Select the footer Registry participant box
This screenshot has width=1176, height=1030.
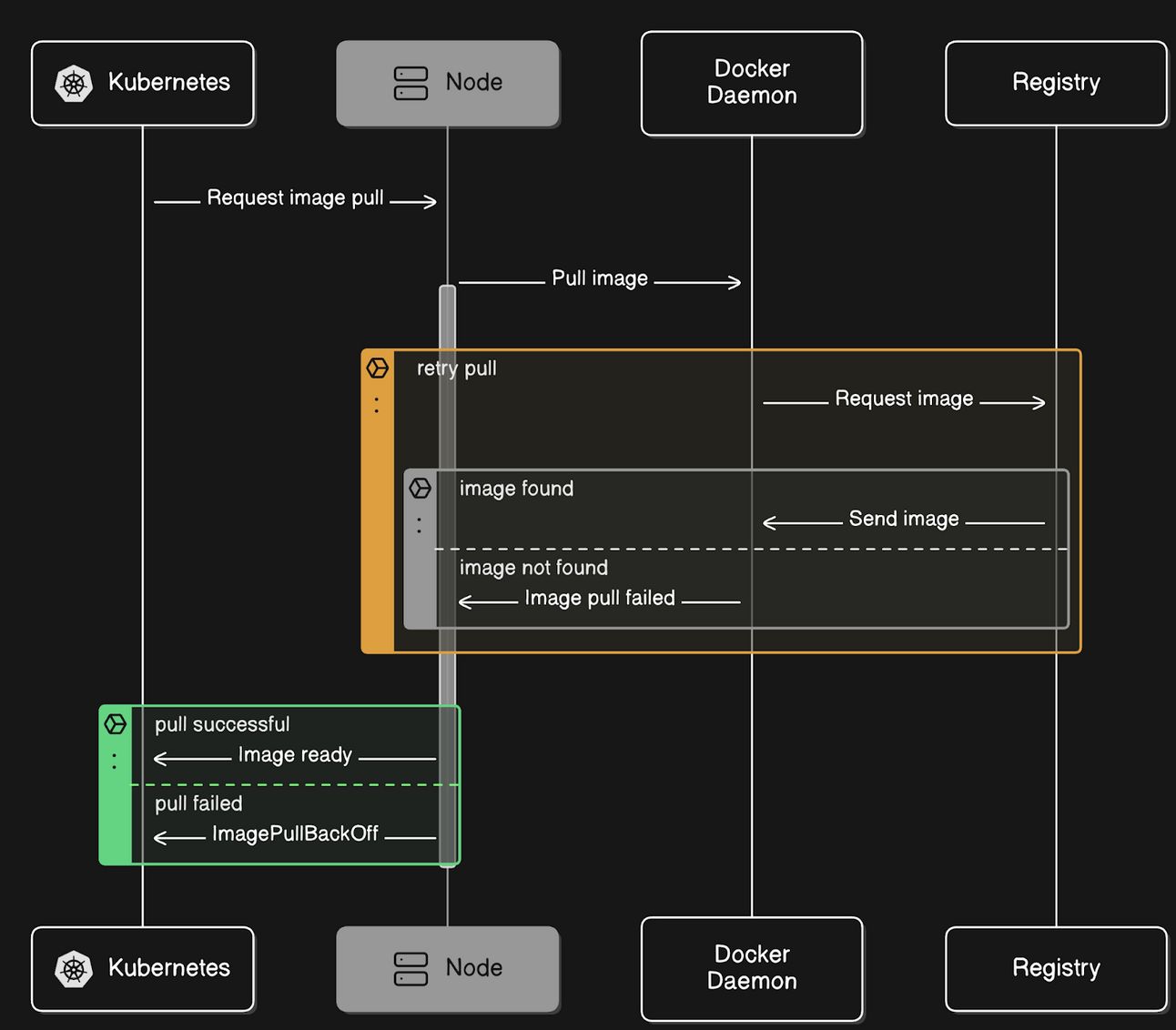coord(1056,969)
